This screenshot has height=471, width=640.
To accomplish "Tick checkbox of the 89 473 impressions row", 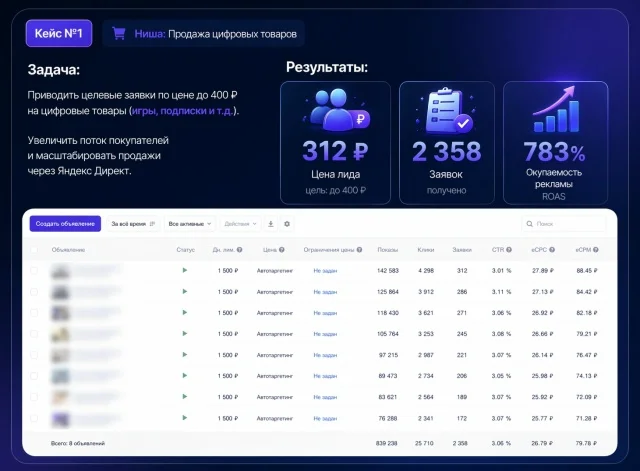I will pos(34,376).
